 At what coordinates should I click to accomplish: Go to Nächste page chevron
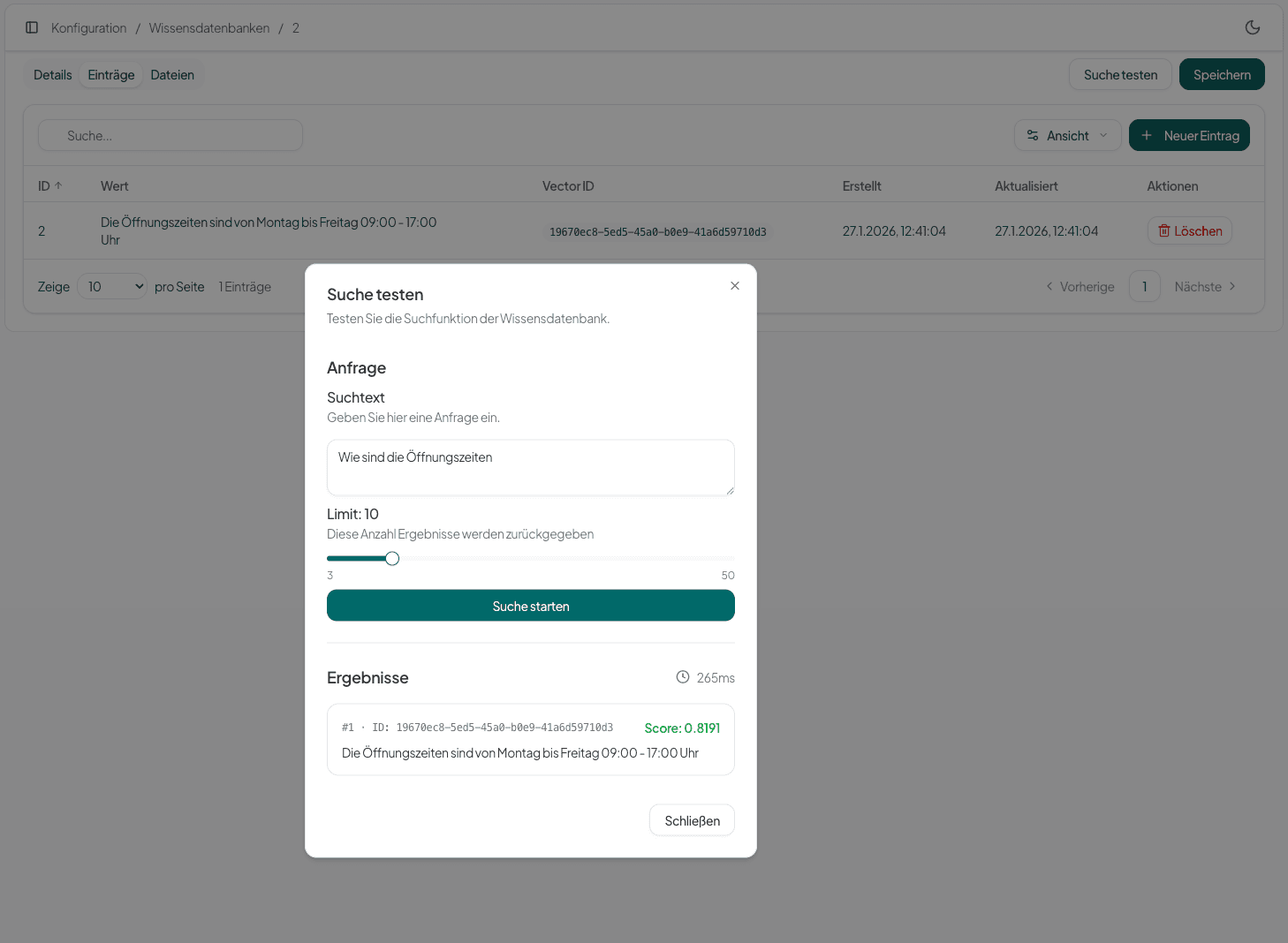pyautogui.click(x=1232, y=286)
